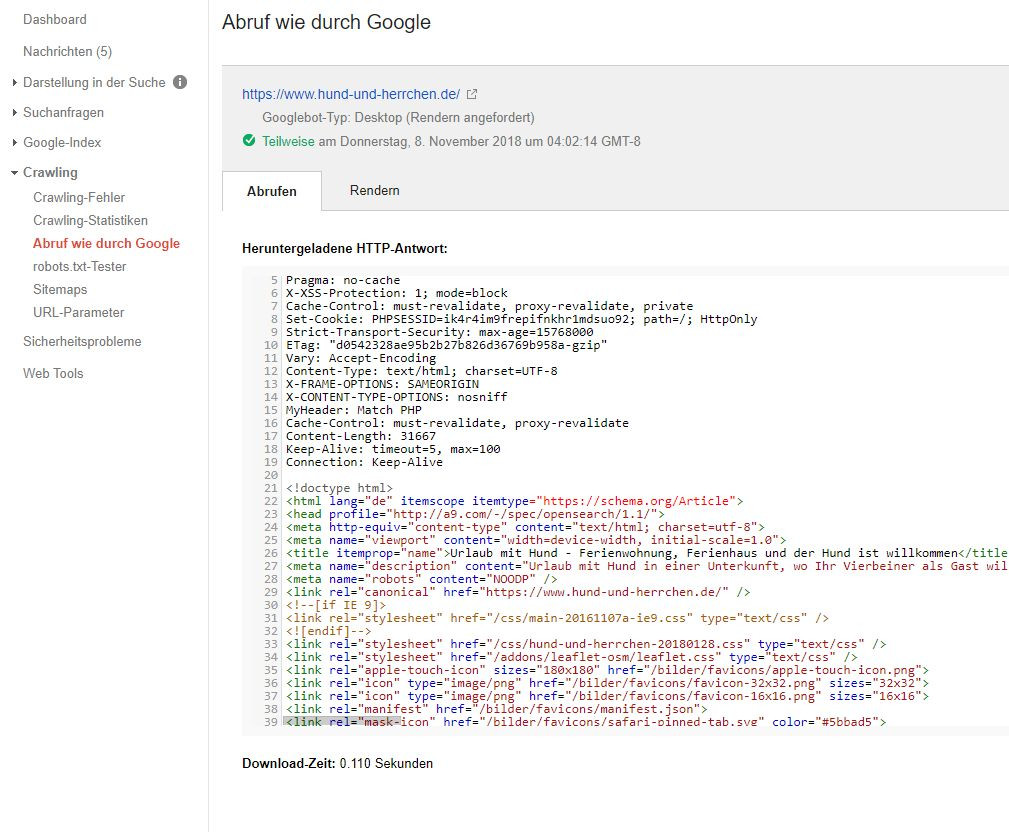Open Google-Index menu entry
The width and height of the screenshot is (1009, 832).
pyautogui.click(x=62, y=143)
